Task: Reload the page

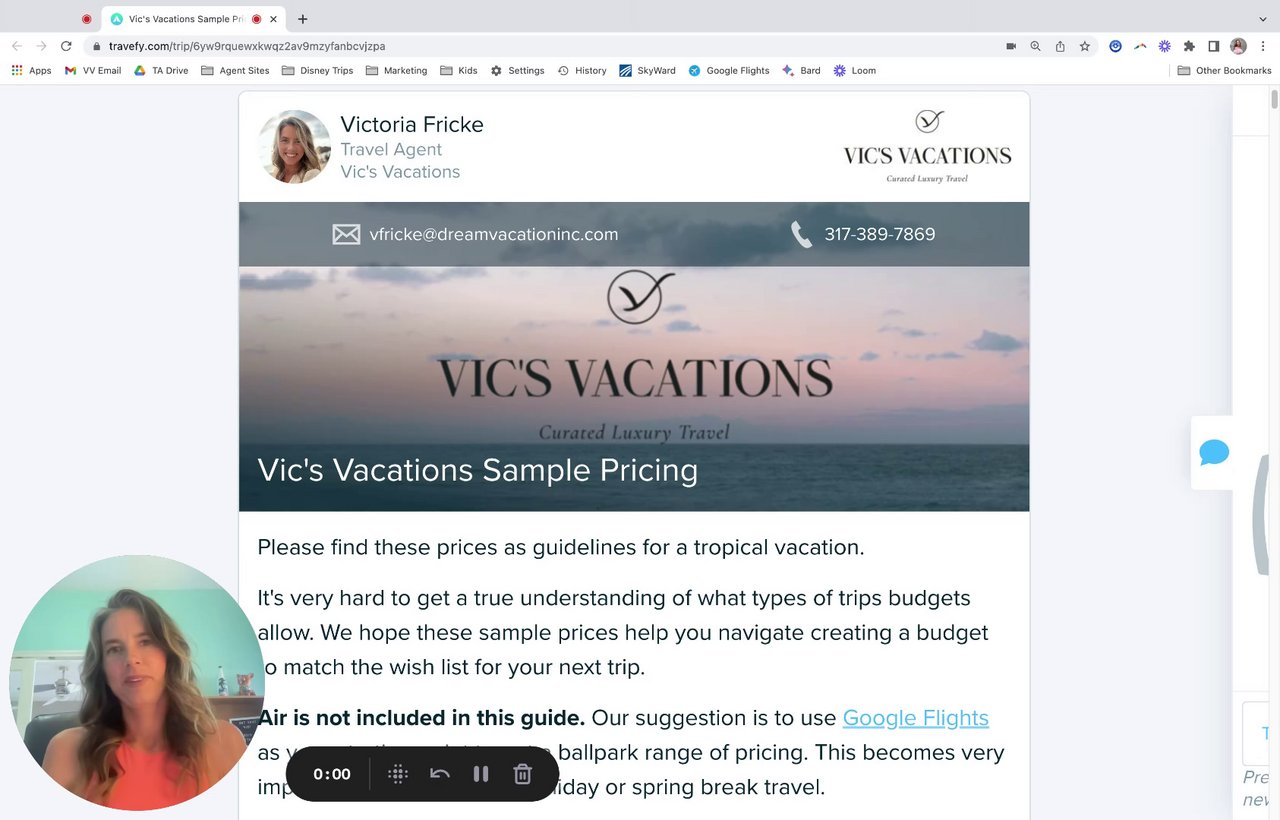Action: pyautogui.click(x=66, y=46)
